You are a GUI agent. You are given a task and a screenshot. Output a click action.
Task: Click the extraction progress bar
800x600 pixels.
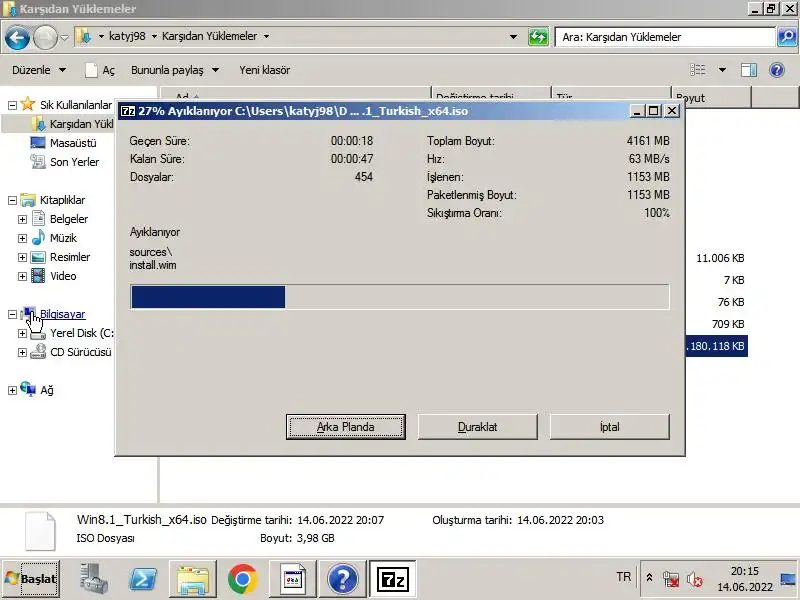pos(399,297)
